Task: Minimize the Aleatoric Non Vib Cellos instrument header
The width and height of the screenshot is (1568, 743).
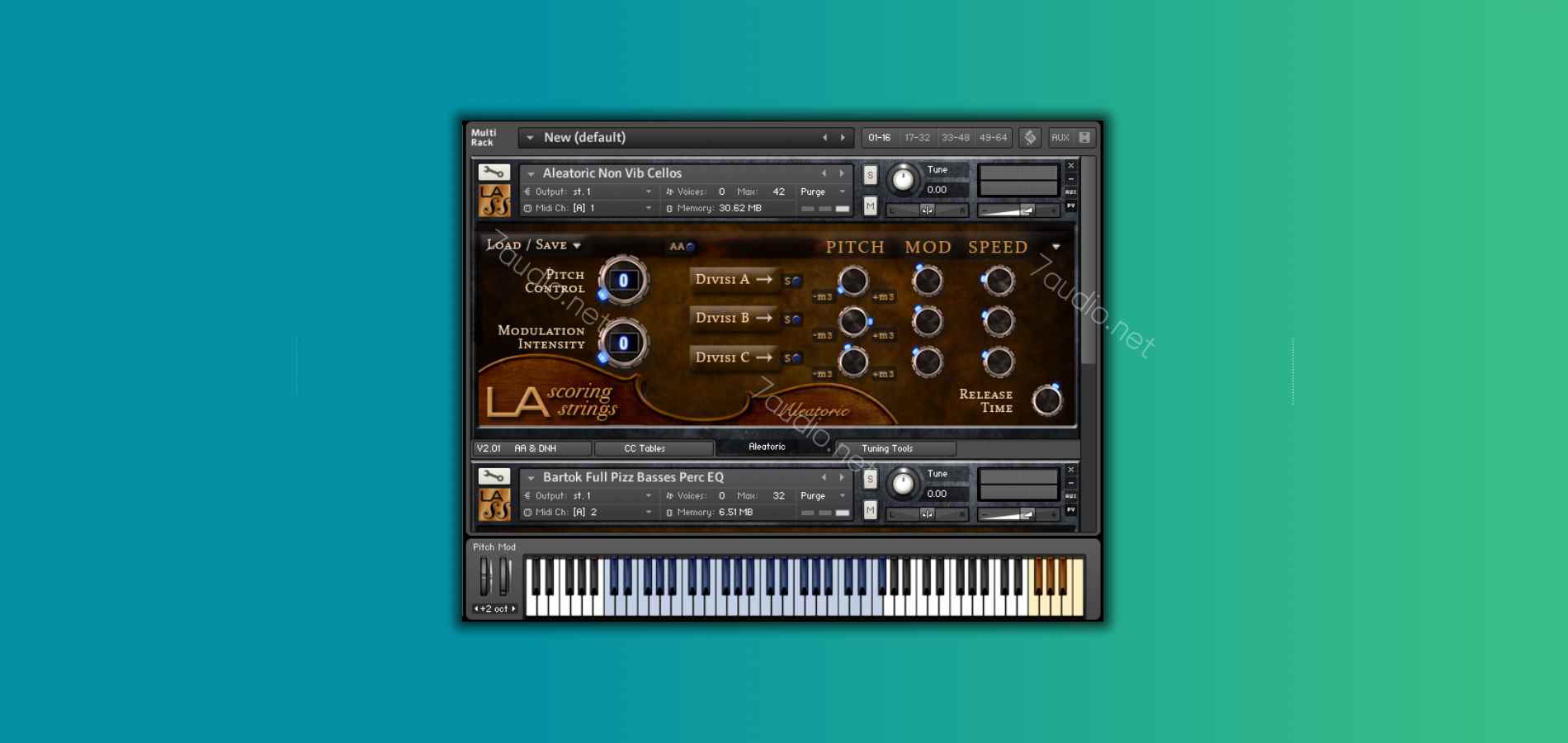Action: click(x=1071, y=179)
